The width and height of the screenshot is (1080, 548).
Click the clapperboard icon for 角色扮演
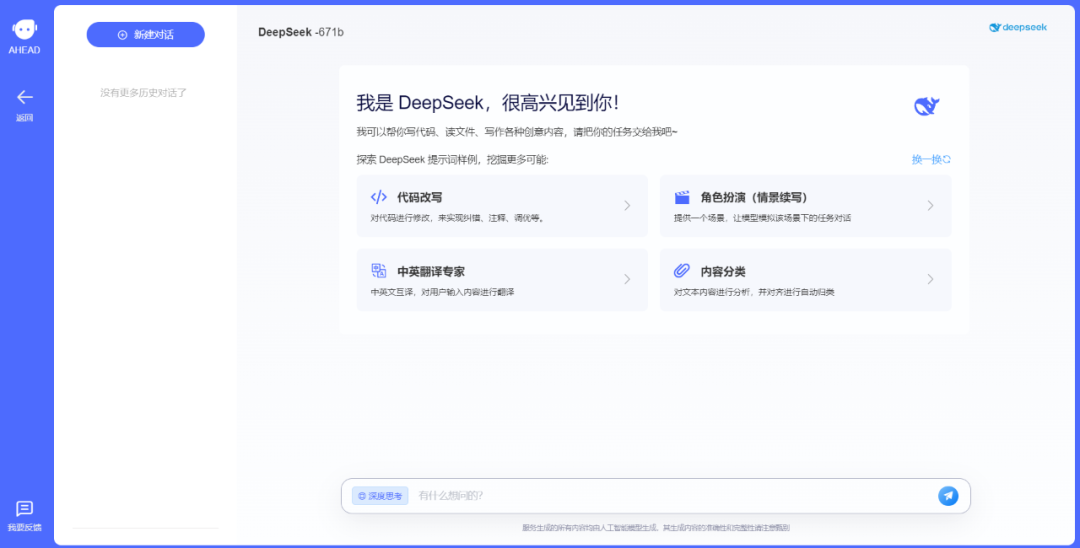click(682, 198)
